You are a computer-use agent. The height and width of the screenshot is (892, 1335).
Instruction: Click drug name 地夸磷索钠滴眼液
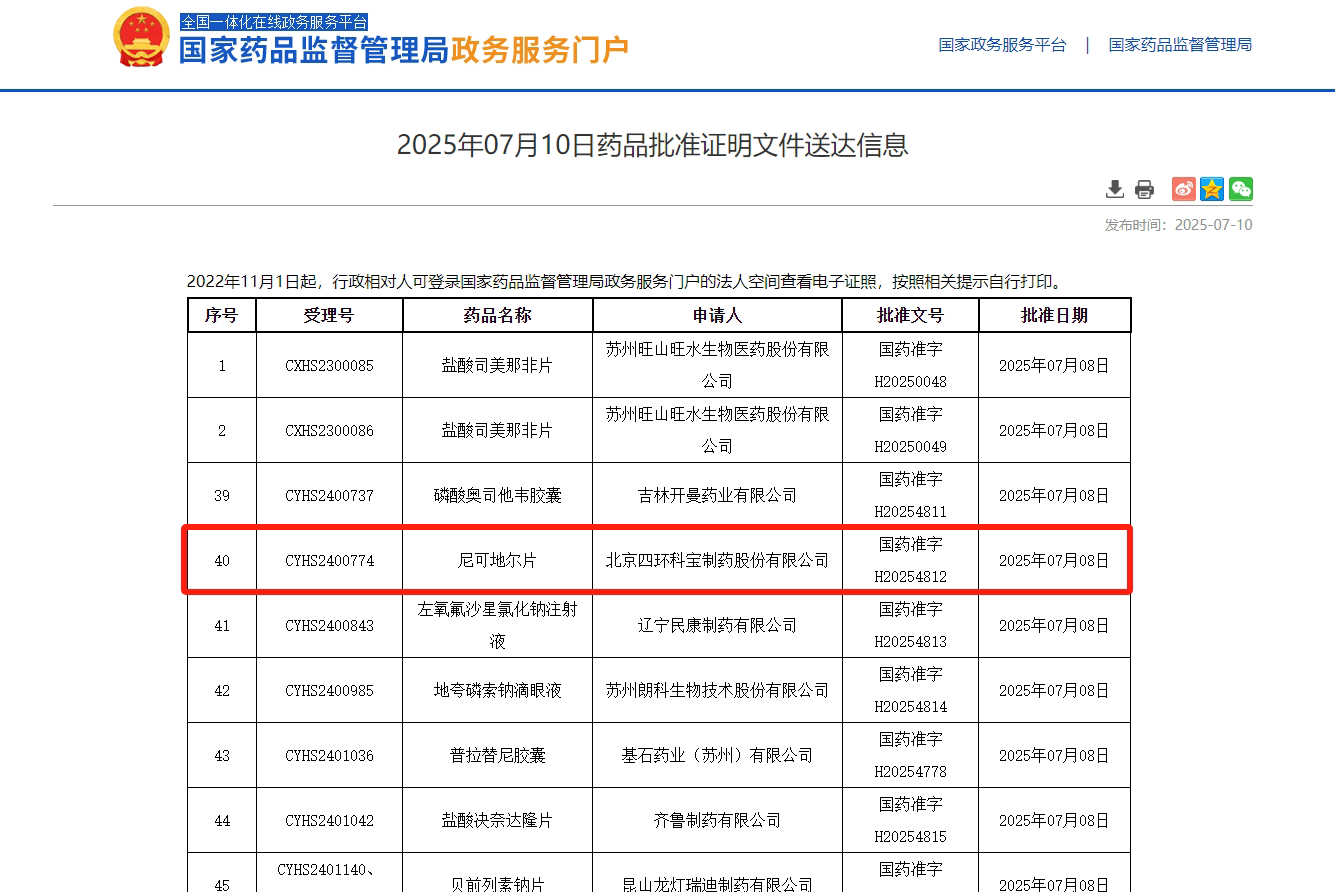point(497,691)
